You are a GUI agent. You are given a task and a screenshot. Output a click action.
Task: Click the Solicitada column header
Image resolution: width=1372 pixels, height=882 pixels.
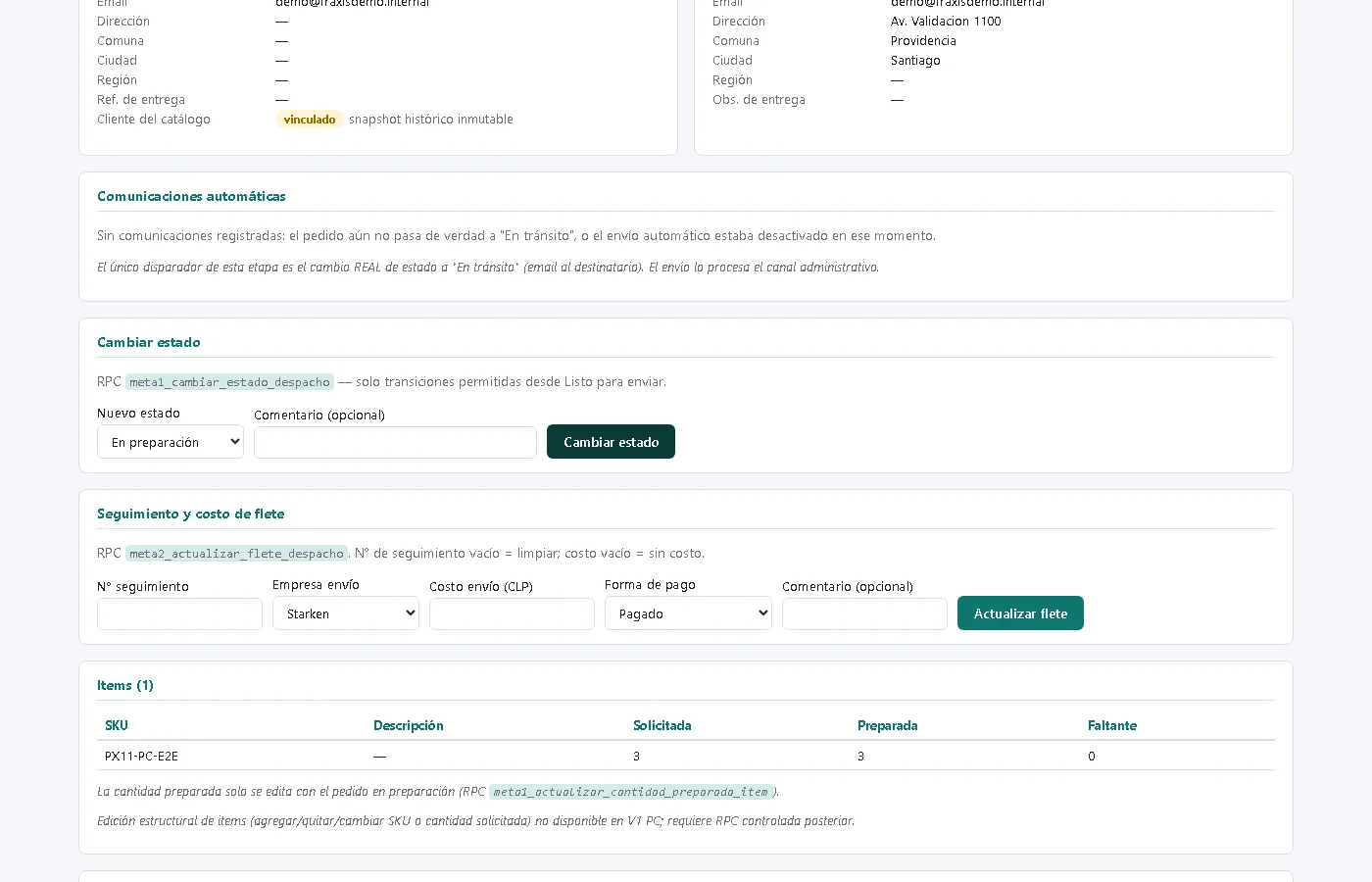[662, 725]
